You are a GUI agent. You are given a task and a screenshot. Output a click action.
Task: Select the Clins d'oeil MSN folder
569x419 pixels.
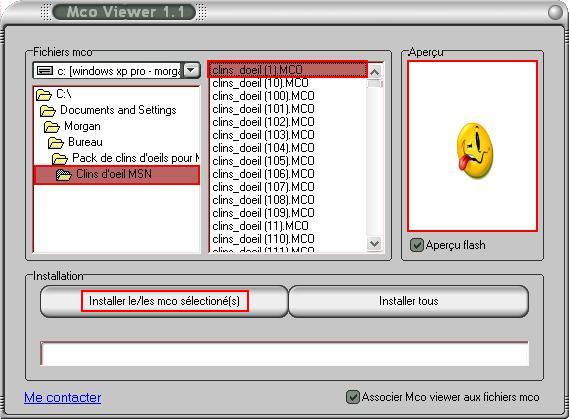116,175
